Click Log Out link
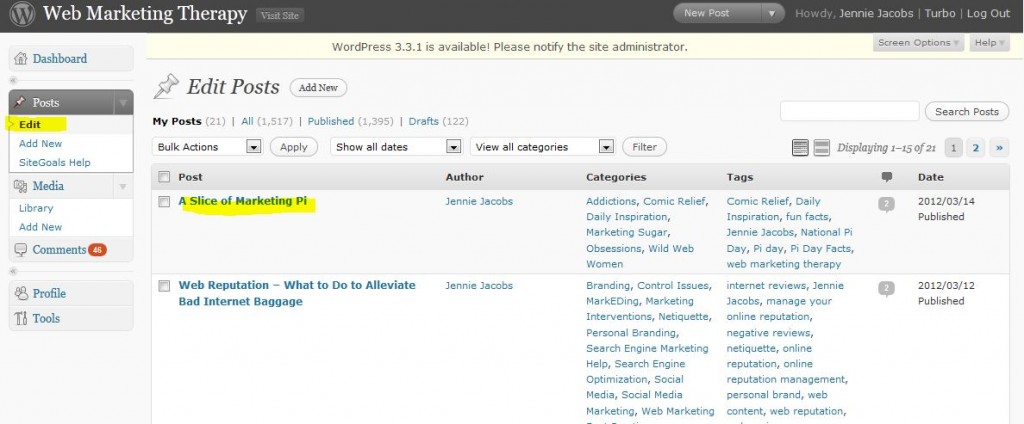 coord(988,13)
